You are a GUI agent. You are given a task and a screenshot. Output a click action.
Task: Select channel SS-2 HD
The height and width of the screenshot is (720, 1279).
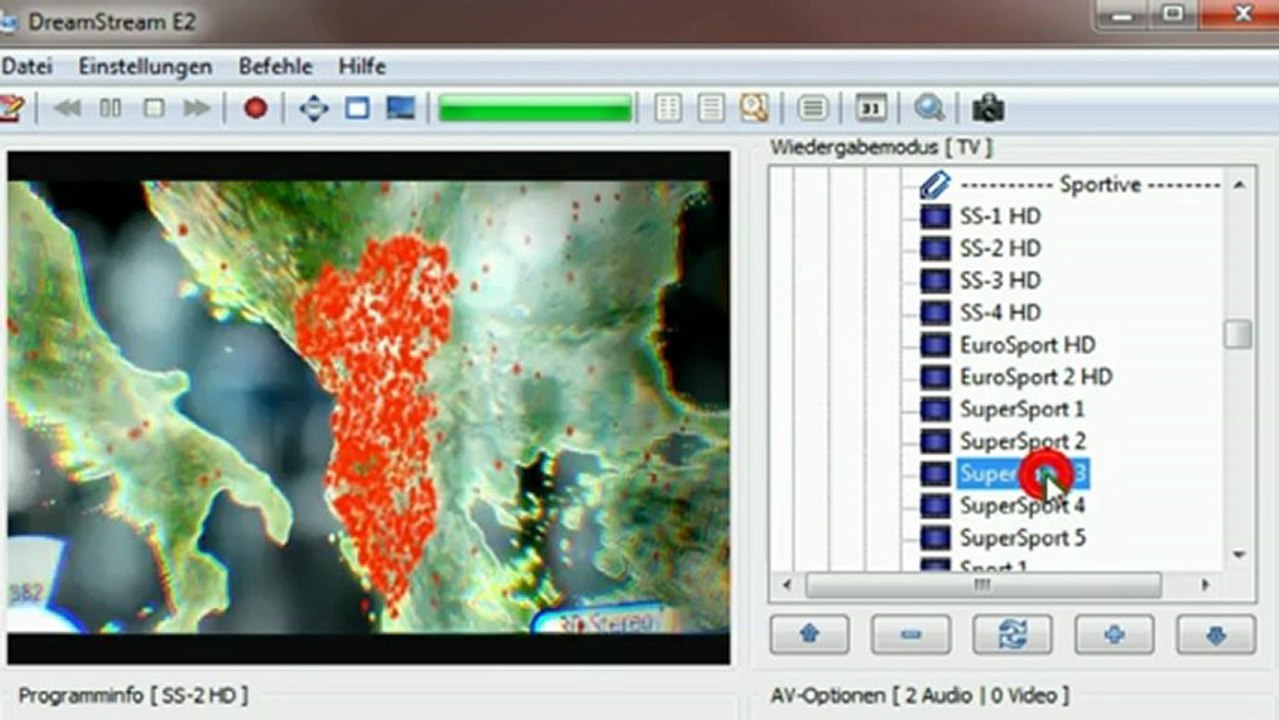1000,248
